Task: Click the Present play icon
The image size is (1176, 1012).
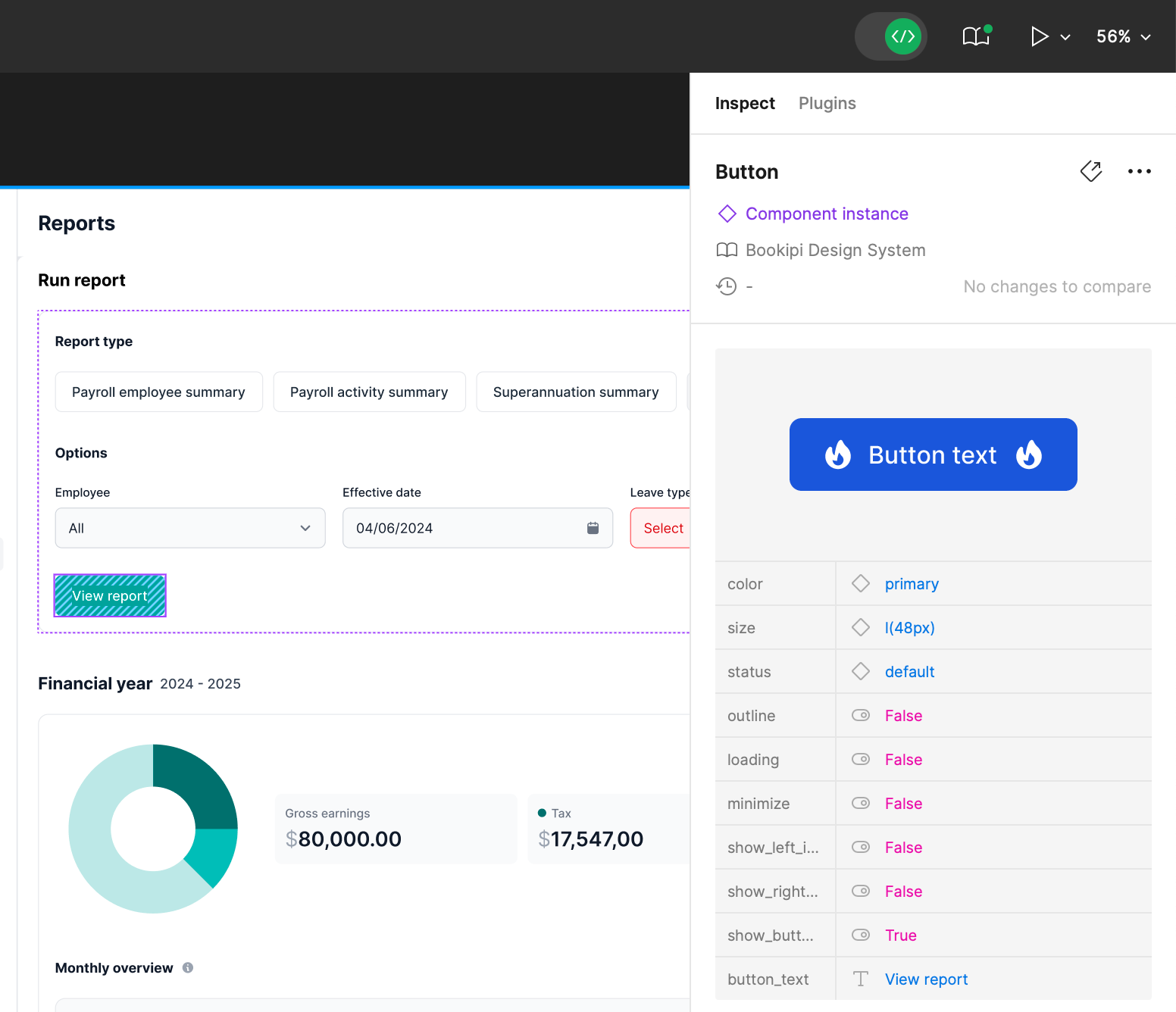Action: pyautogui.click(x=1039, y=36)
